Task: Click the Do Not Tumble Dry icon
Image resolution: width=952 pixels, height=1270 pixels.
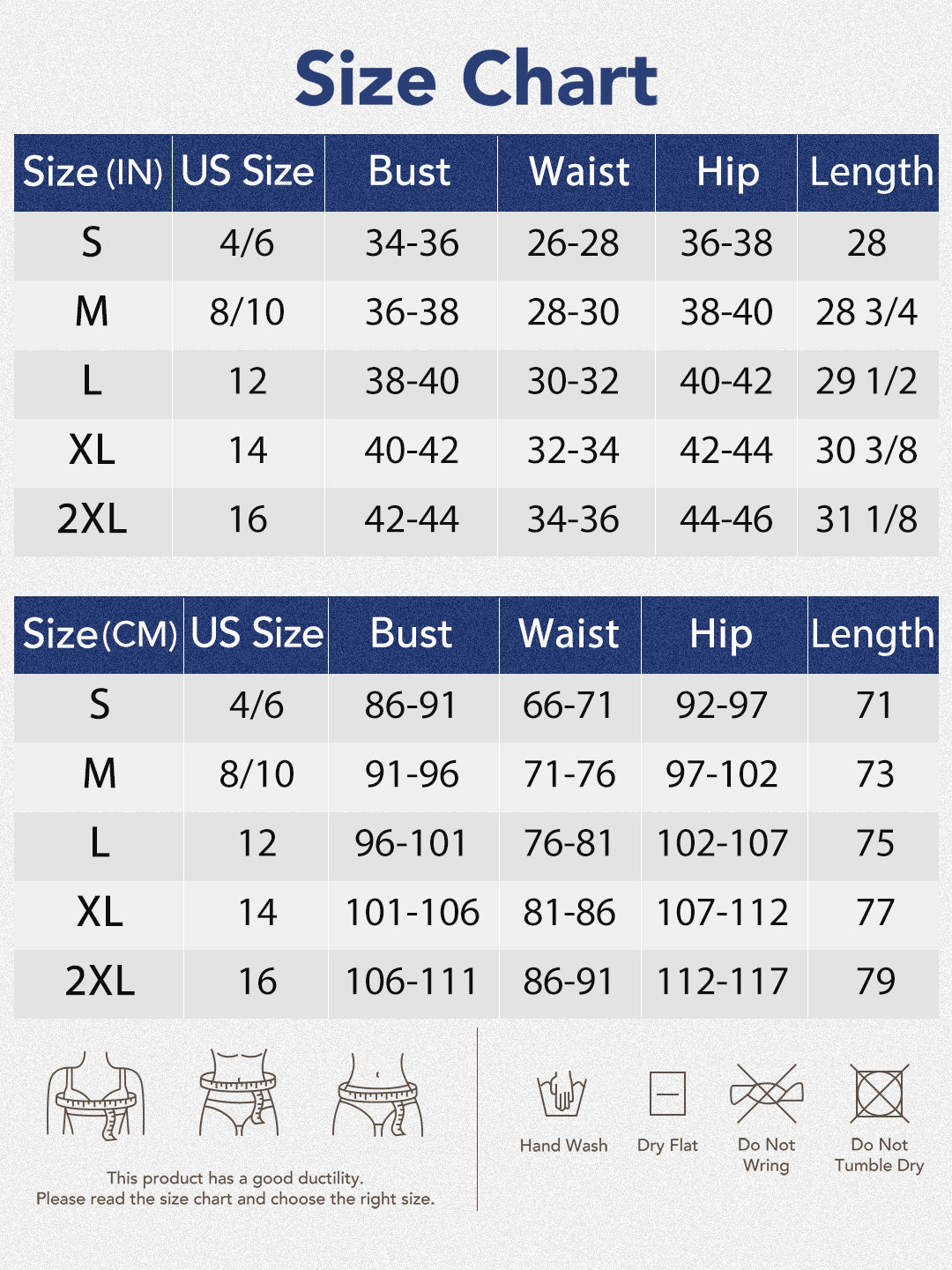Action: (x=879, y=1094)
